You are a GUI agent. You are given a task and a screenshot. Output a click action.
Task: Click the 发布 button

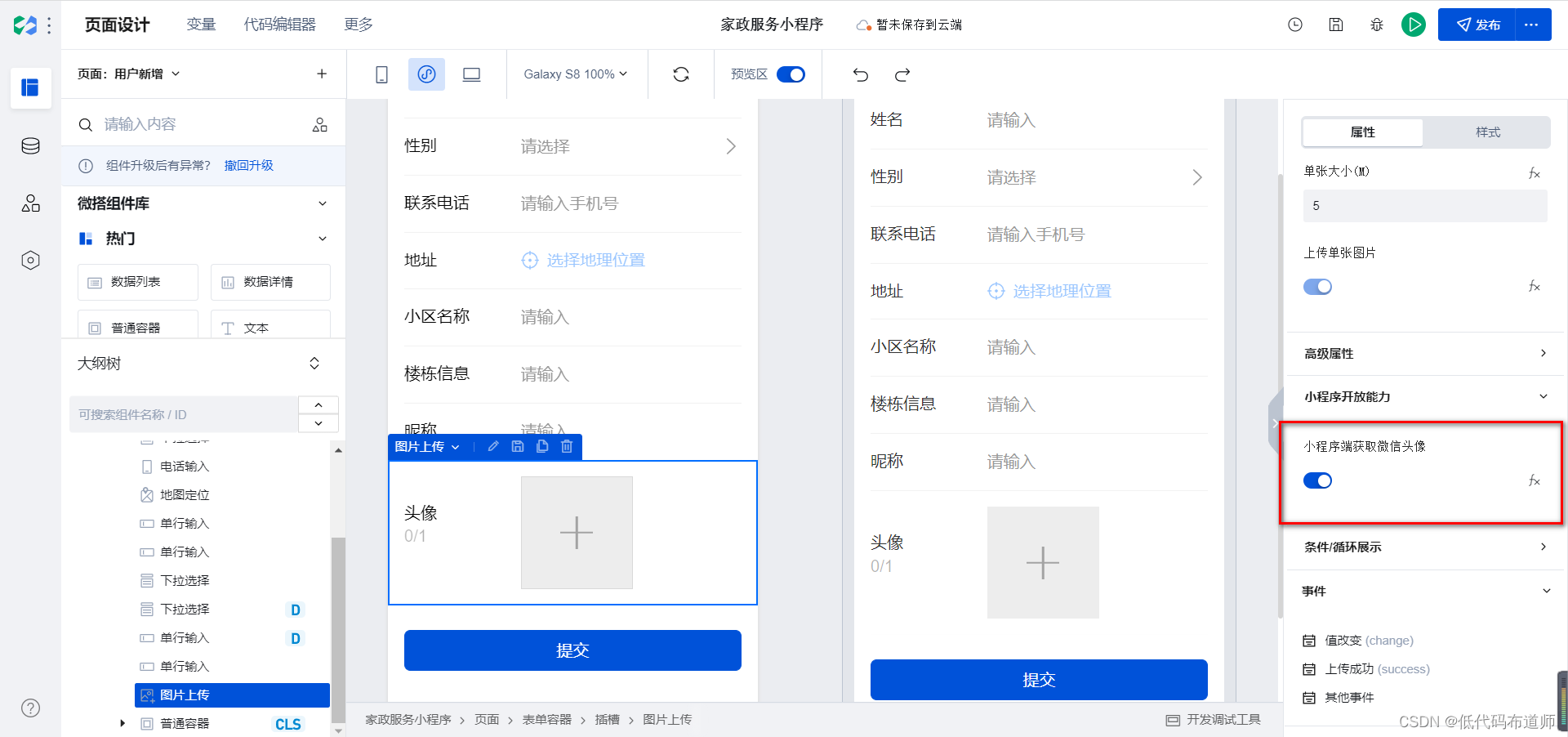(1477, 25)
